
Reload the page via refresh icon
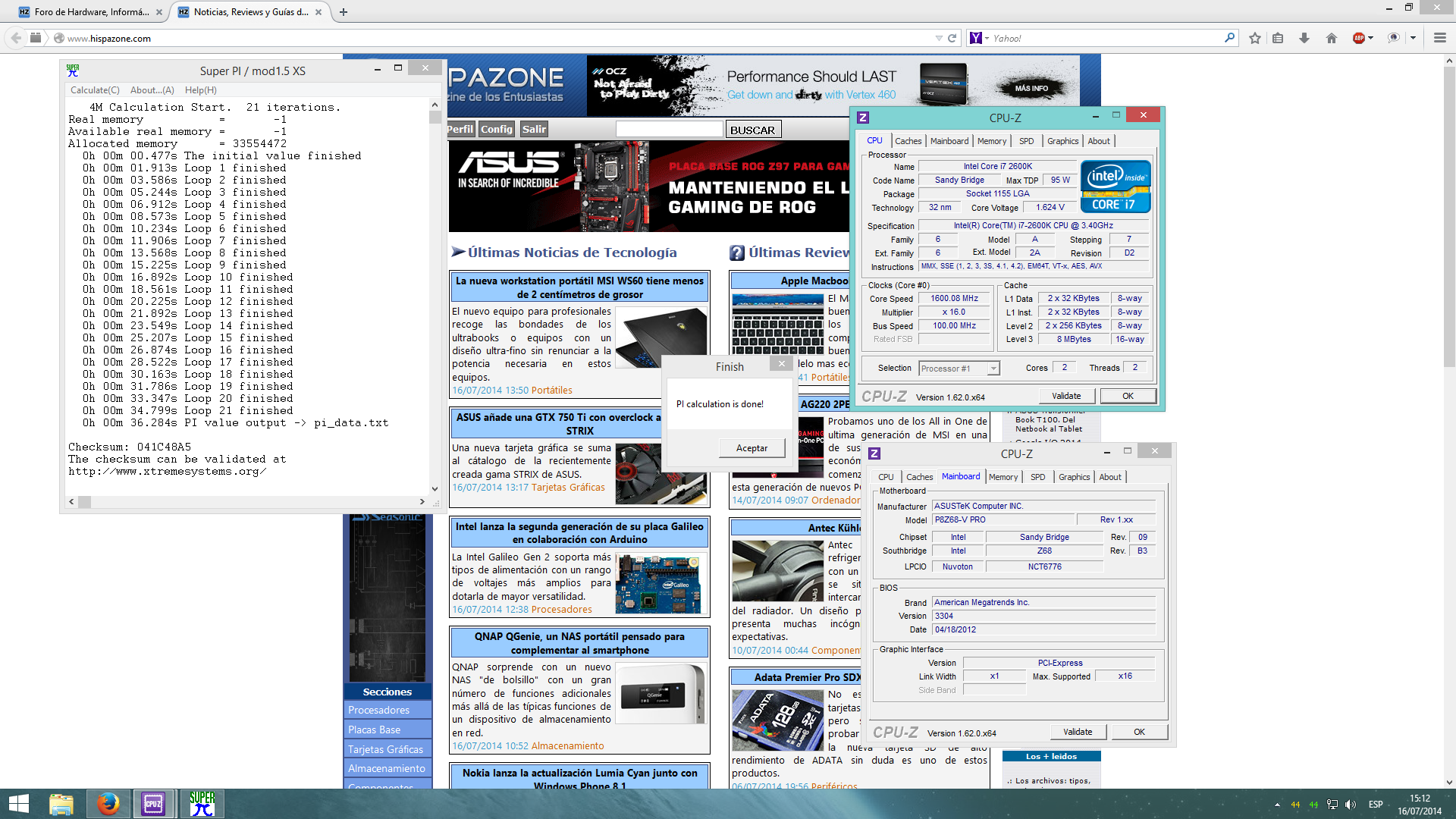pyautogui.click(x=952, y=38)
